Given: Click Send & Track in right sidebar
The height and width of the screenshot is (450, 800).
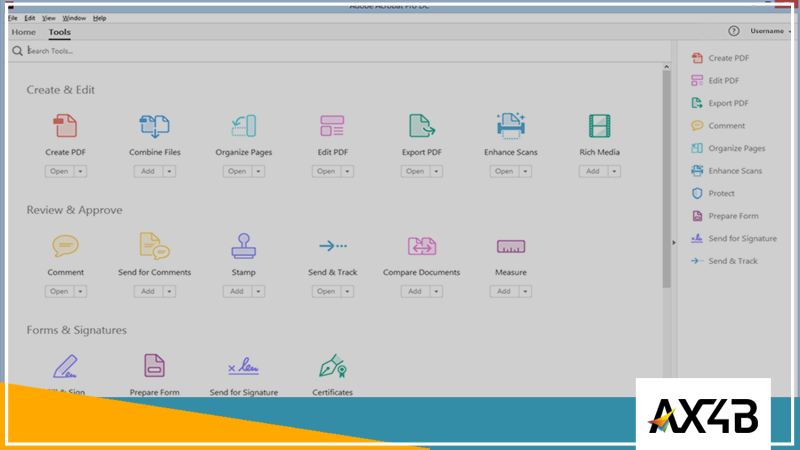Looking at the screenshot, I should point(724,261).
